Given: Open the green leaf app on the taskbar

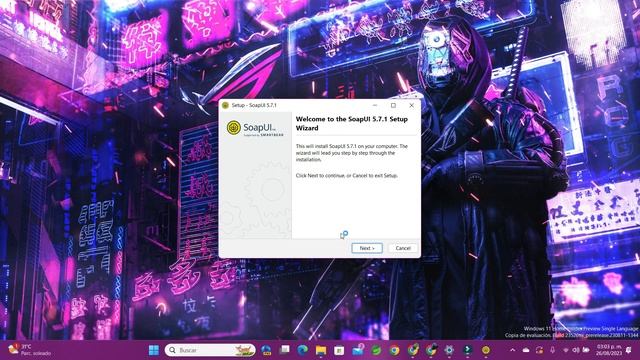Looking at the screenshot, I should point(376,350).
